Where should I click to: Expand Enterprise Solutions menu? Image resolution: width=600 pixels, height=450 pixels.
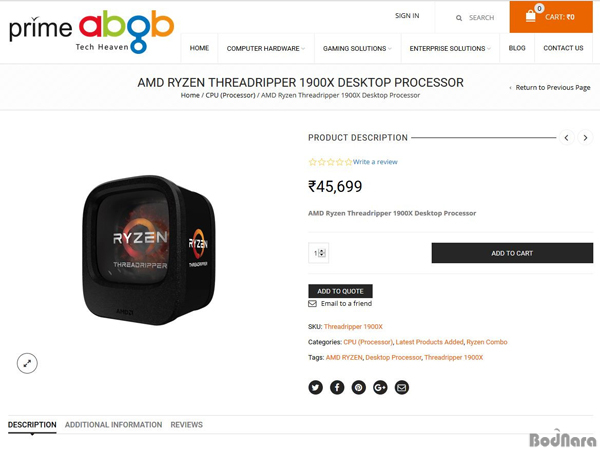coord(450,49)
